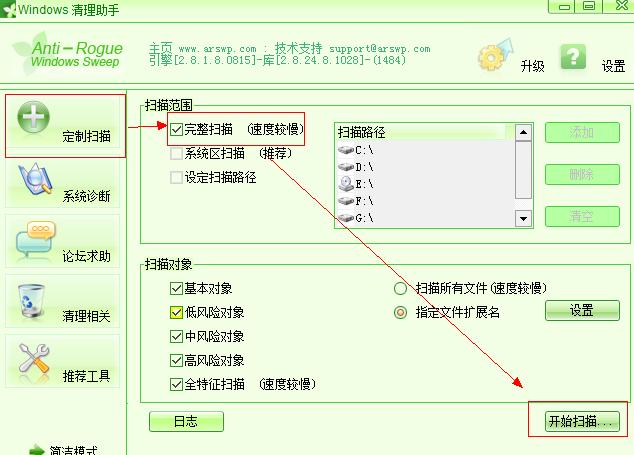Click the support@arswp.com support email link
The height and width of the screenshot is (455, 634).
tap(380, 49)
